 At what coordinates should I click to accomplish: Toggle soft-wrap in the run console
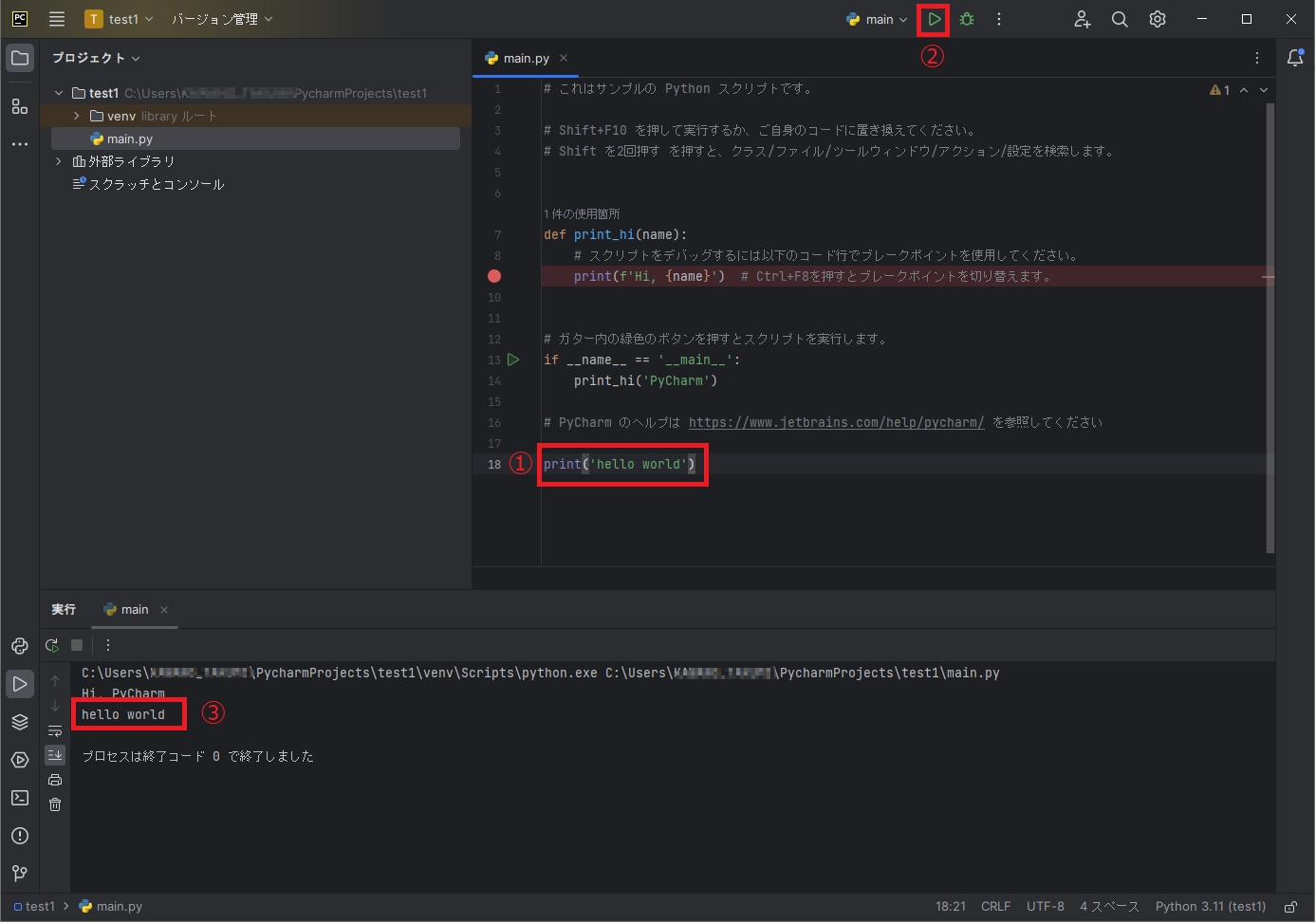(55, 730)
